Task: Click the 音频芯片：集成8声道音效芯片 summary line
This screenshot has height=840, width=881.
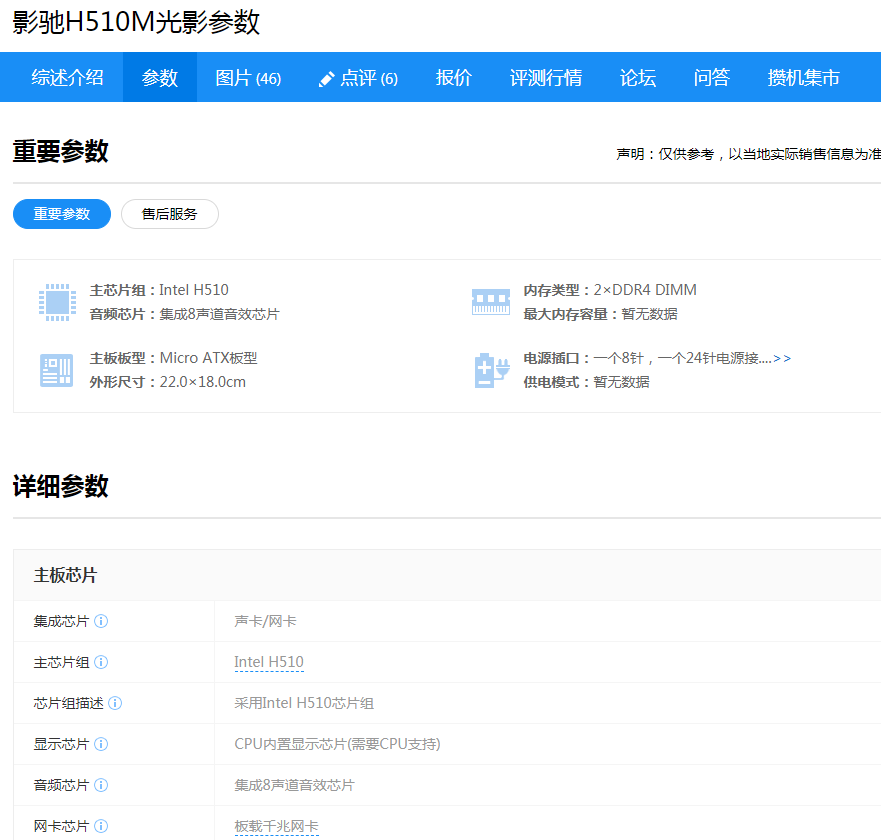Action: tap(184, 314)
